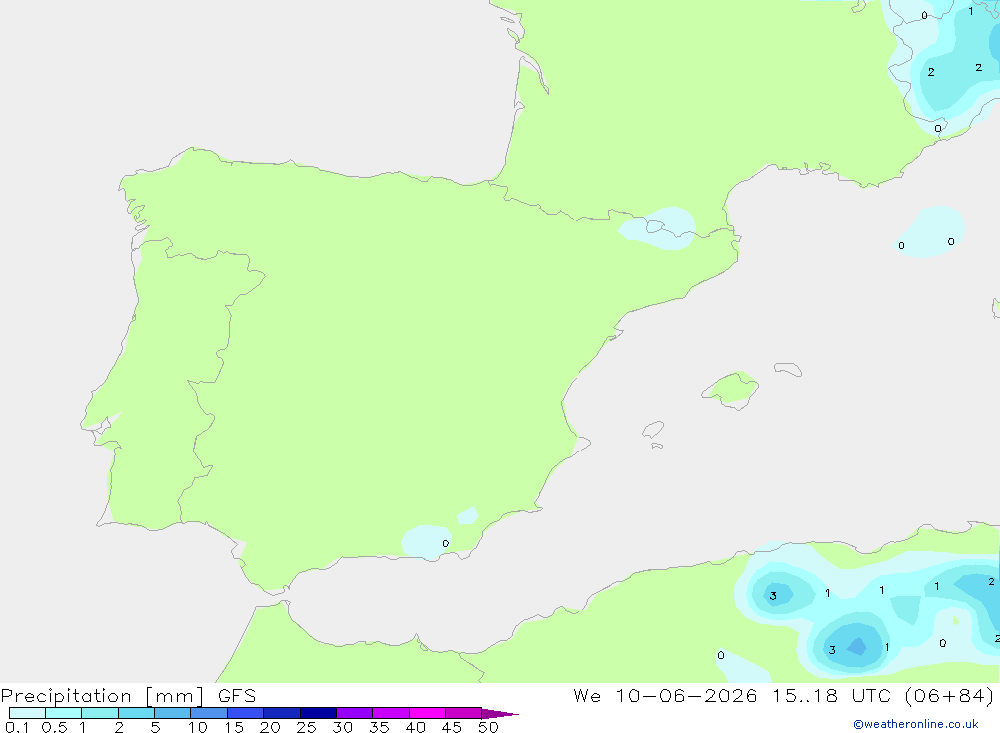Click the 'We 10-06-2026' date text
The image size is (1000, 733).
665,695
